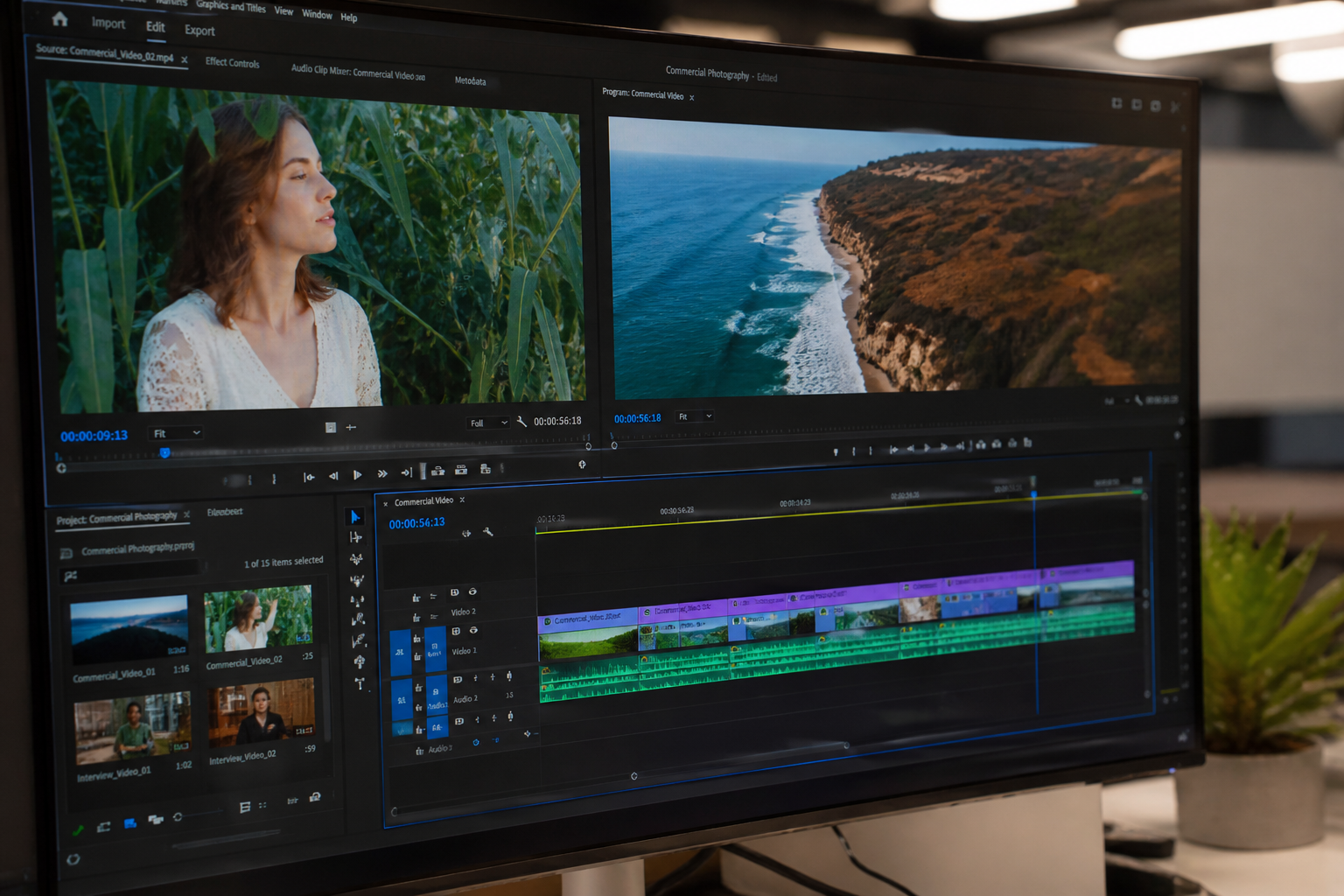Open Program monitor Fit zoom dropdown
1344x896 pixels.
(x=695, y=416)
